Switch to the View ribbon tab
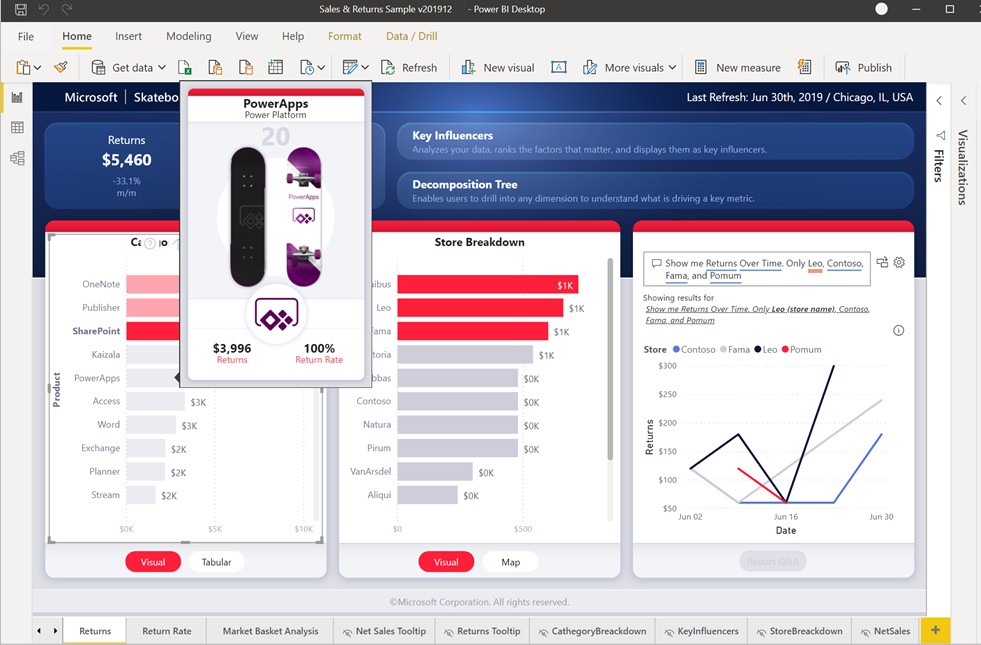 click(x=247, y=36)
